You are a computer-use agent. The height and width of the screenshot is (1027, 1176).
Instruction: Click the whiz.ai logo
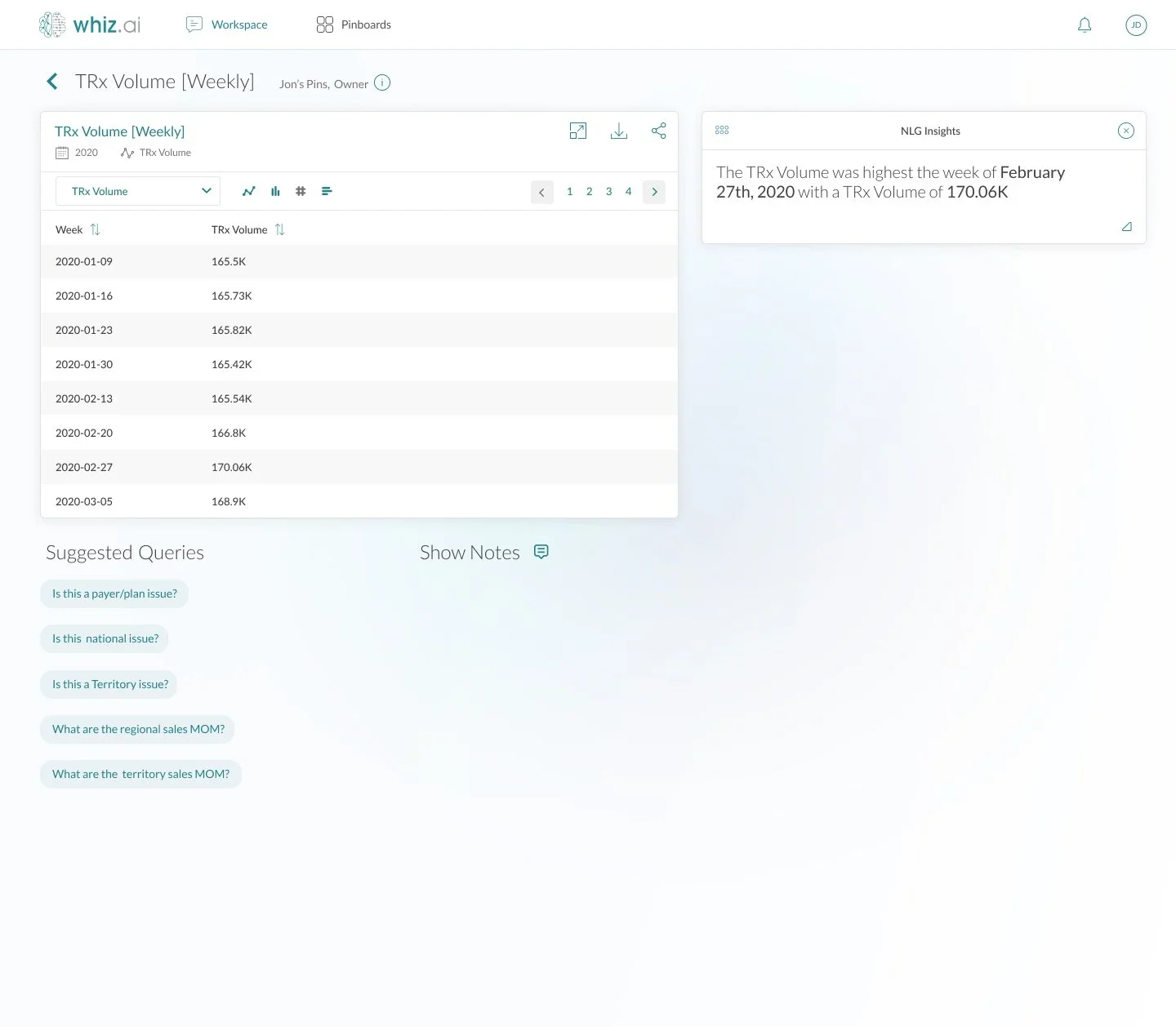click(90, 24)
